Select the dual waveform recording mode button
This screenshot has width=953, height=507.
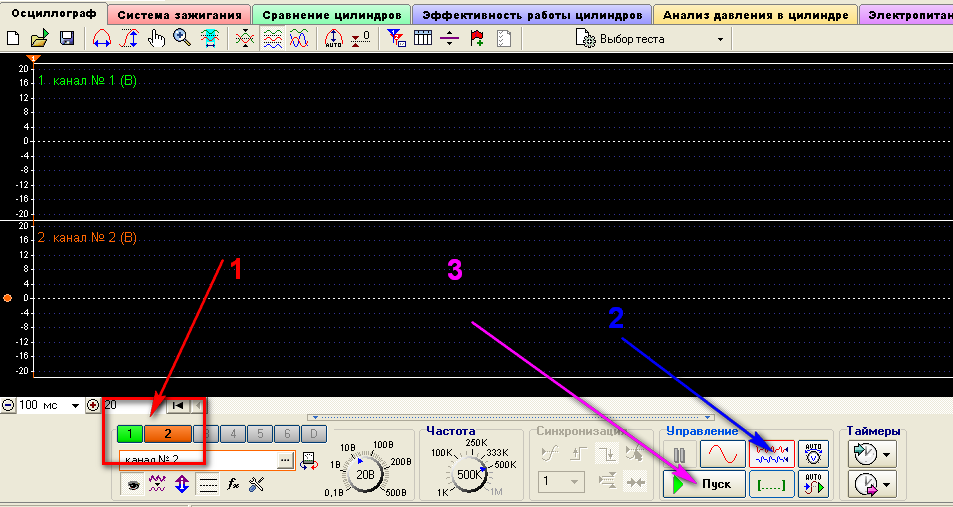coord(772,454)
